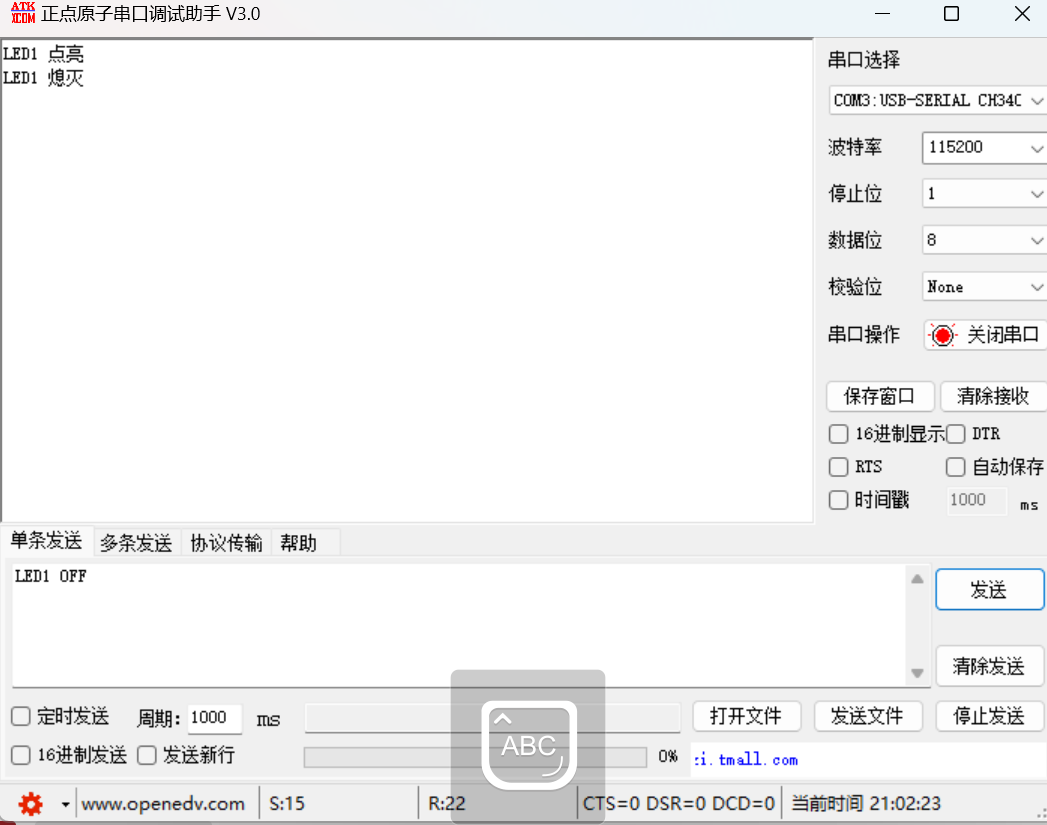Click the 发送 button
This screenshot has width=1047, height=825.
[x=990, y=589]
